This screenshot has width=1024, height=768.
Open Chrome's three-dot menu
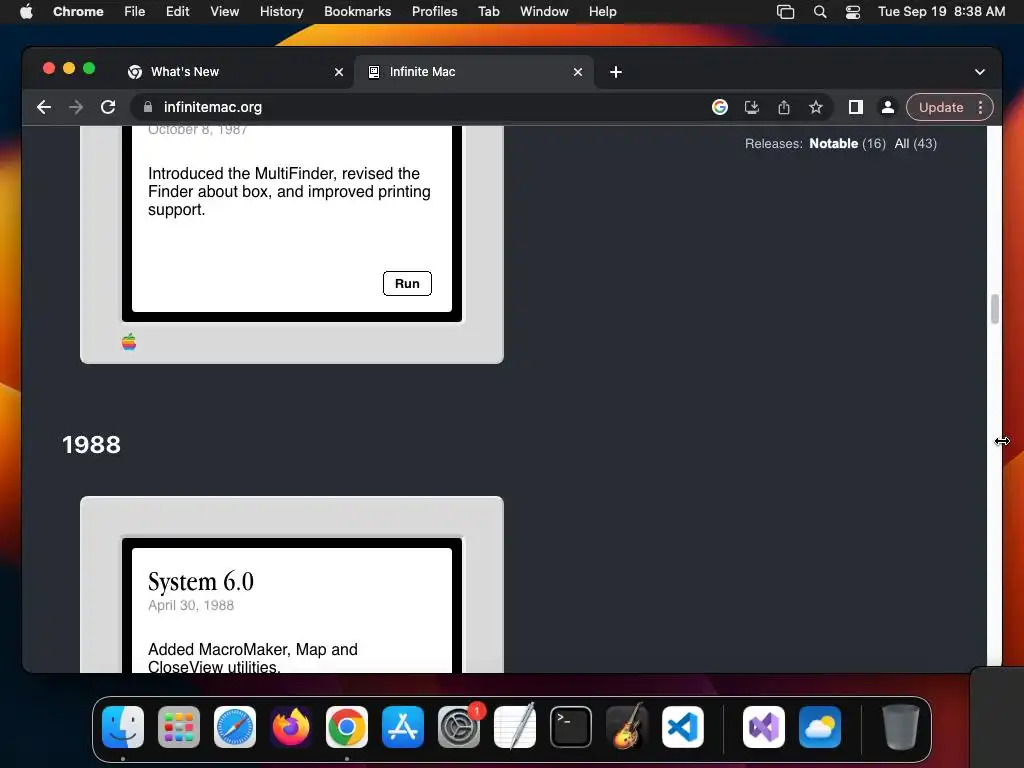click(x=980, y=107)
